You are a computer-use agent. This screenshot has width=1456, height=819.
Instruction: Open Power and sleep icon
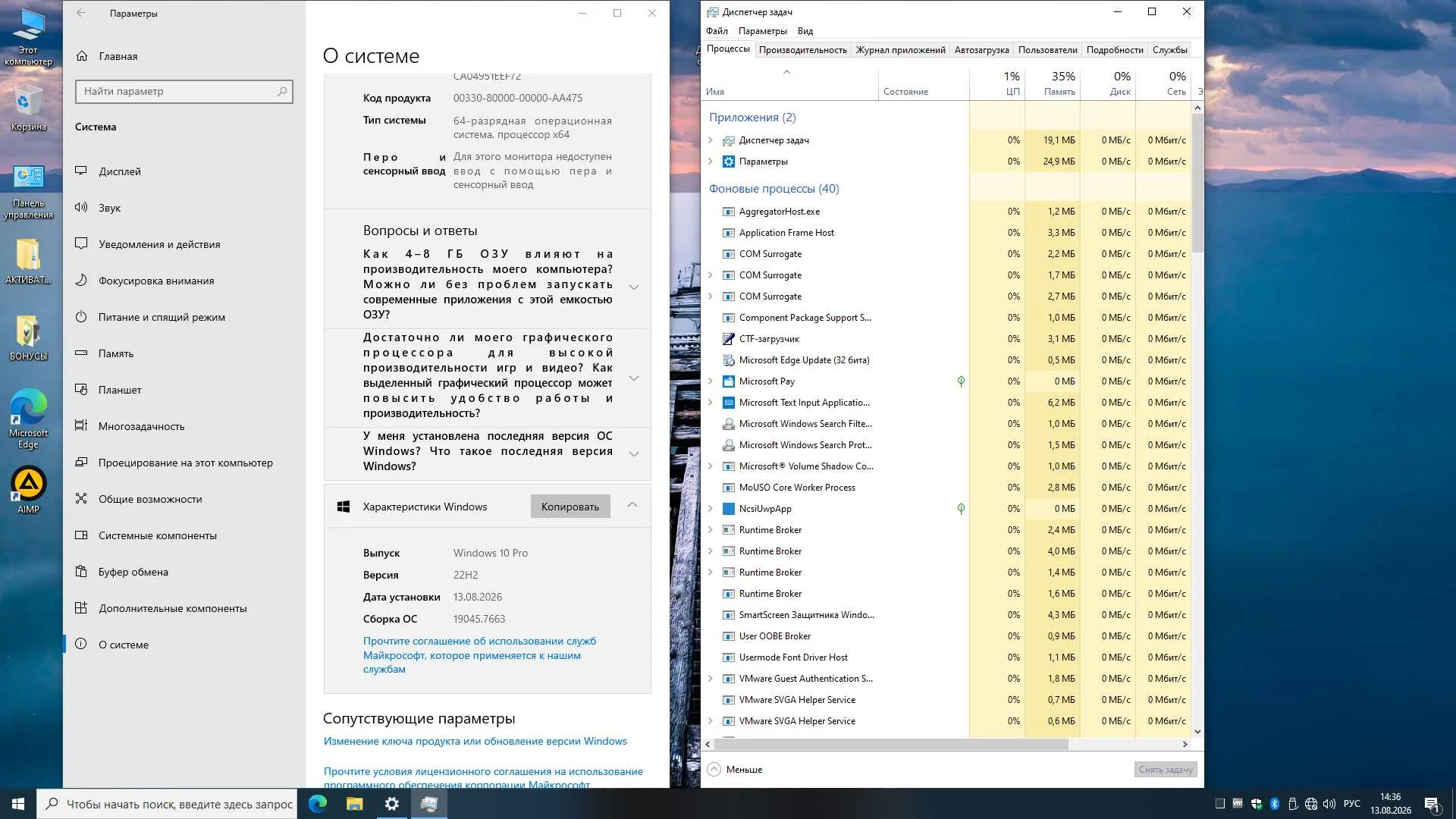[81, 316]
